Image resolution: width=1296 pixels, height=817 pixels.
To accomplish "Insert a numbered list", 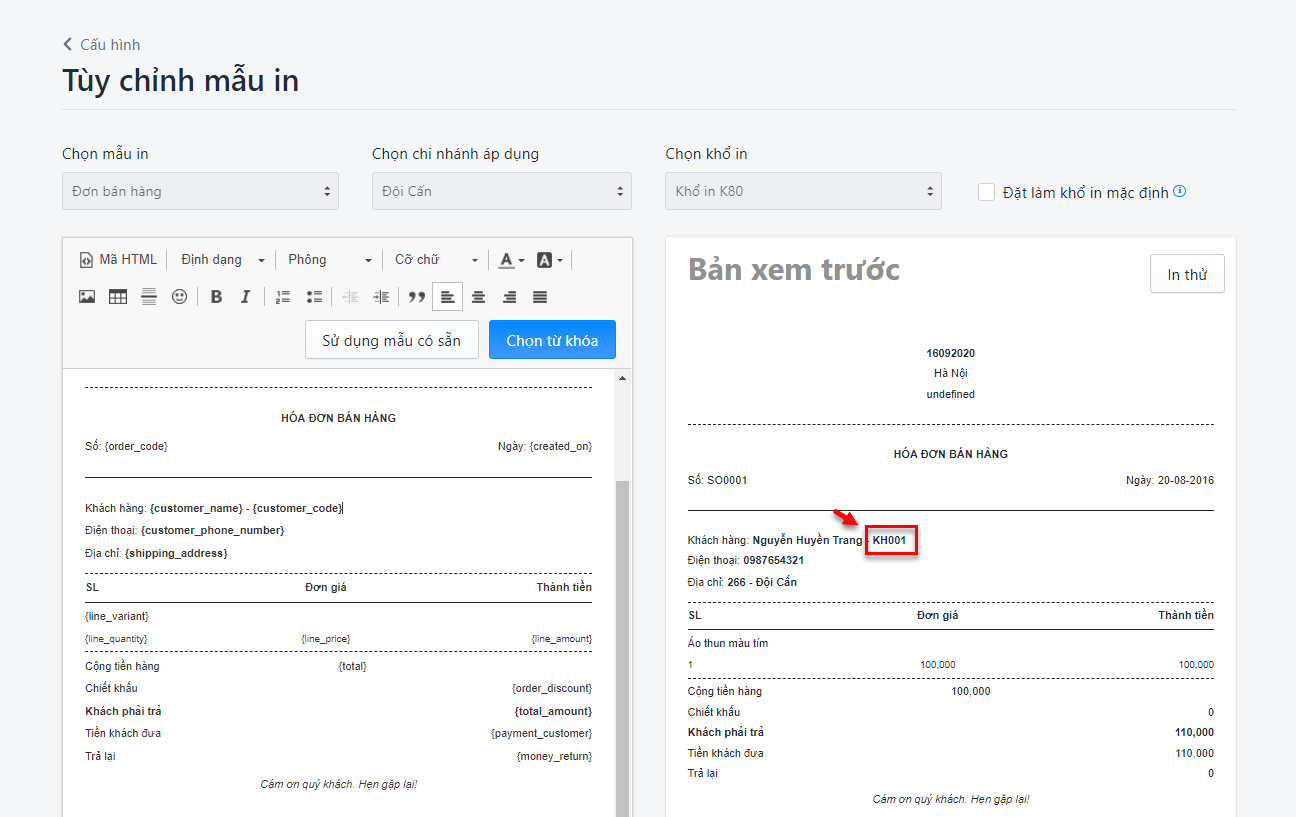I will coord(283,297).
